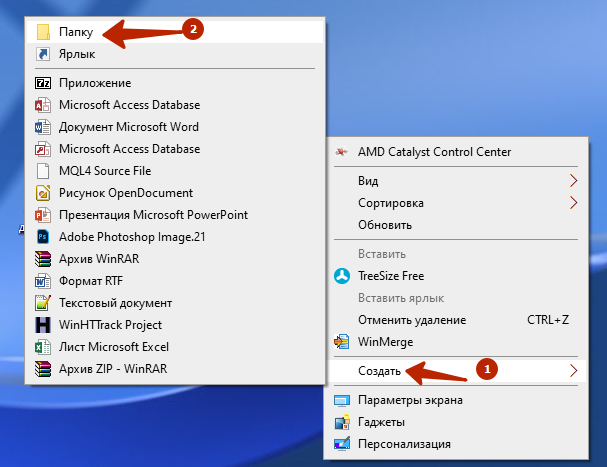Image resolution: width=607 pixels, height=467 pixels.
Task: Click the monitor icon beside Параметры экрана
Action: [342, 400]
